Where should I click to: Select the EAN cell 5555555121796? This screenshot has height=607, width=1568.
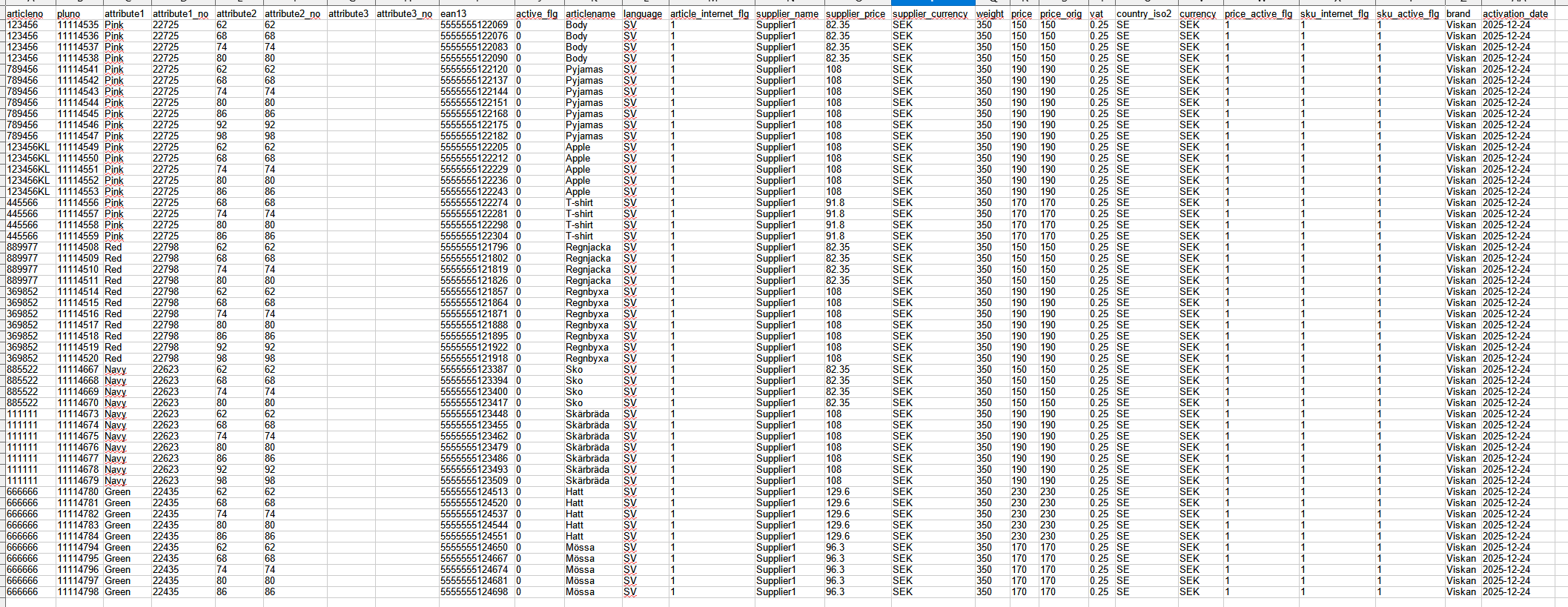pyautogui.click(x=474, y=248)
